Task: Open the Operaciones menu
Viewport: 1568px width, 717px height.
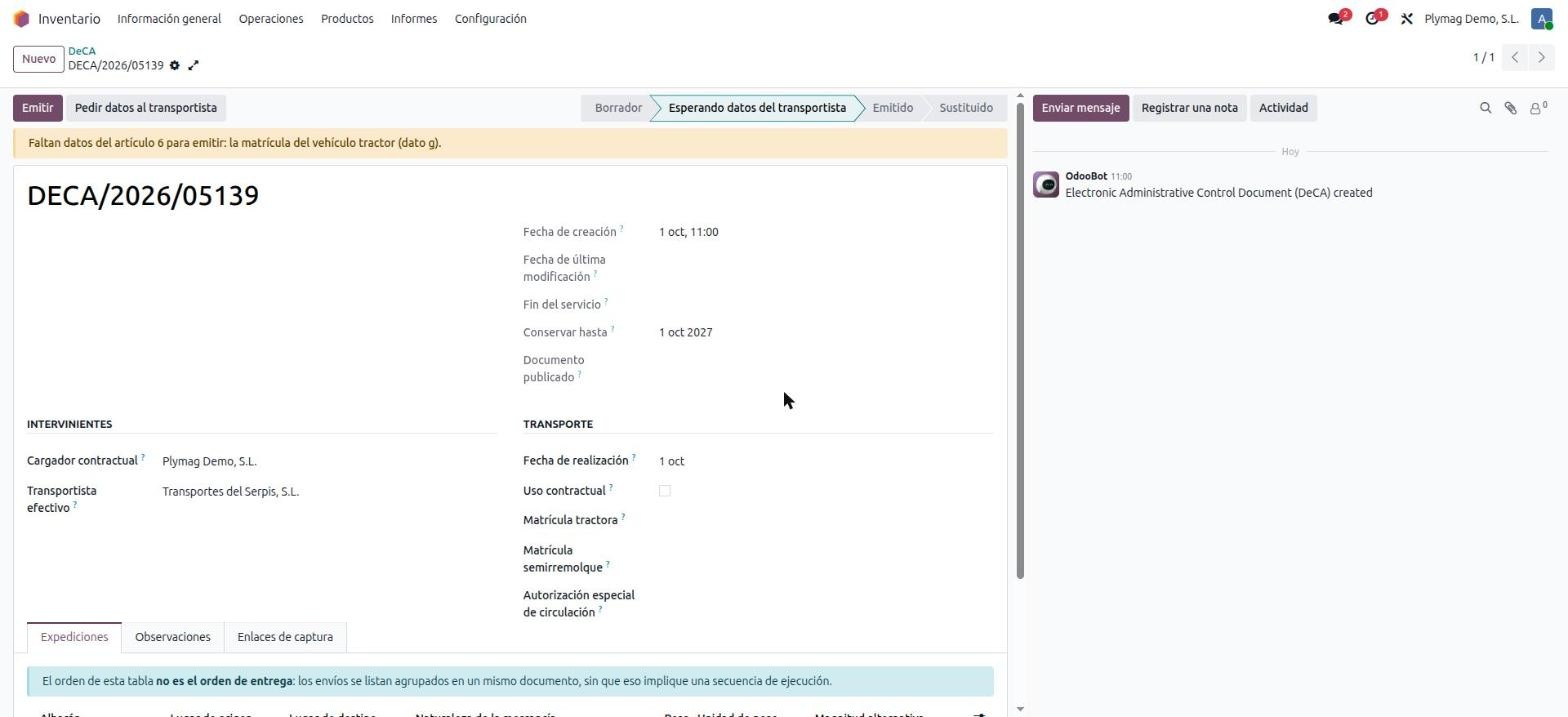Action: (x=271, y=19)
